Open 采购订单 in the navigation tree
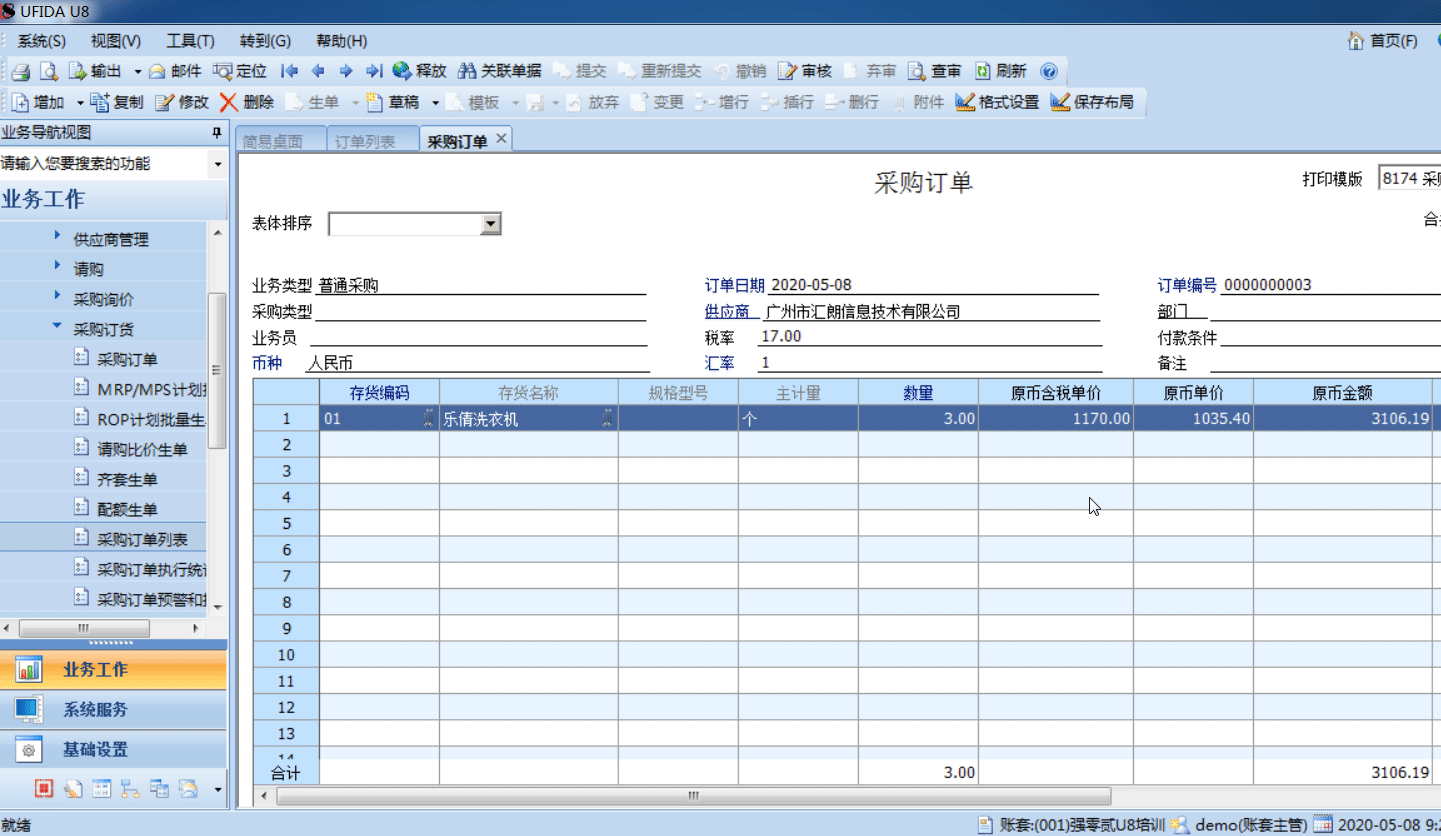 127,359
